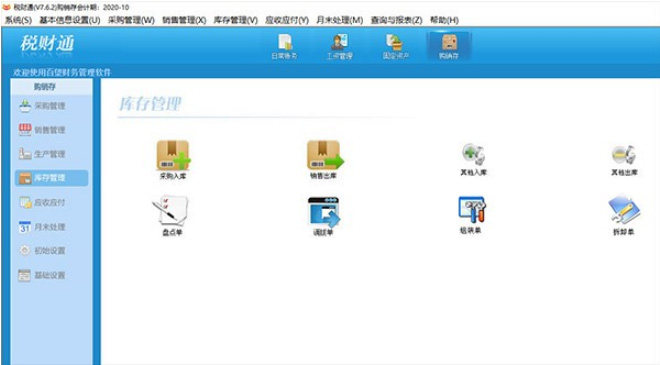Select 采购管理 in the left sidebar
The height and width of the screenshot is (365, 660).
tap(43, 106)
